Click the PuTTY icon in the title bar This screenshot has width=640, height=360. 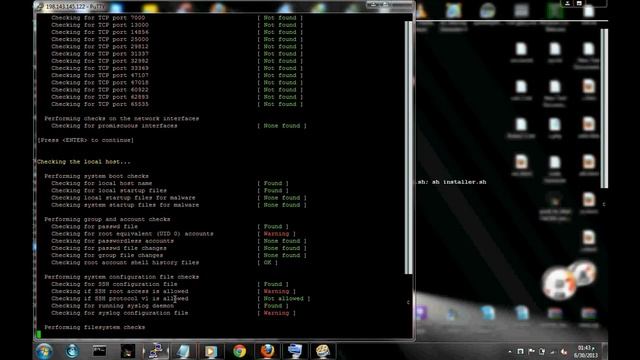tap(40, 7)
